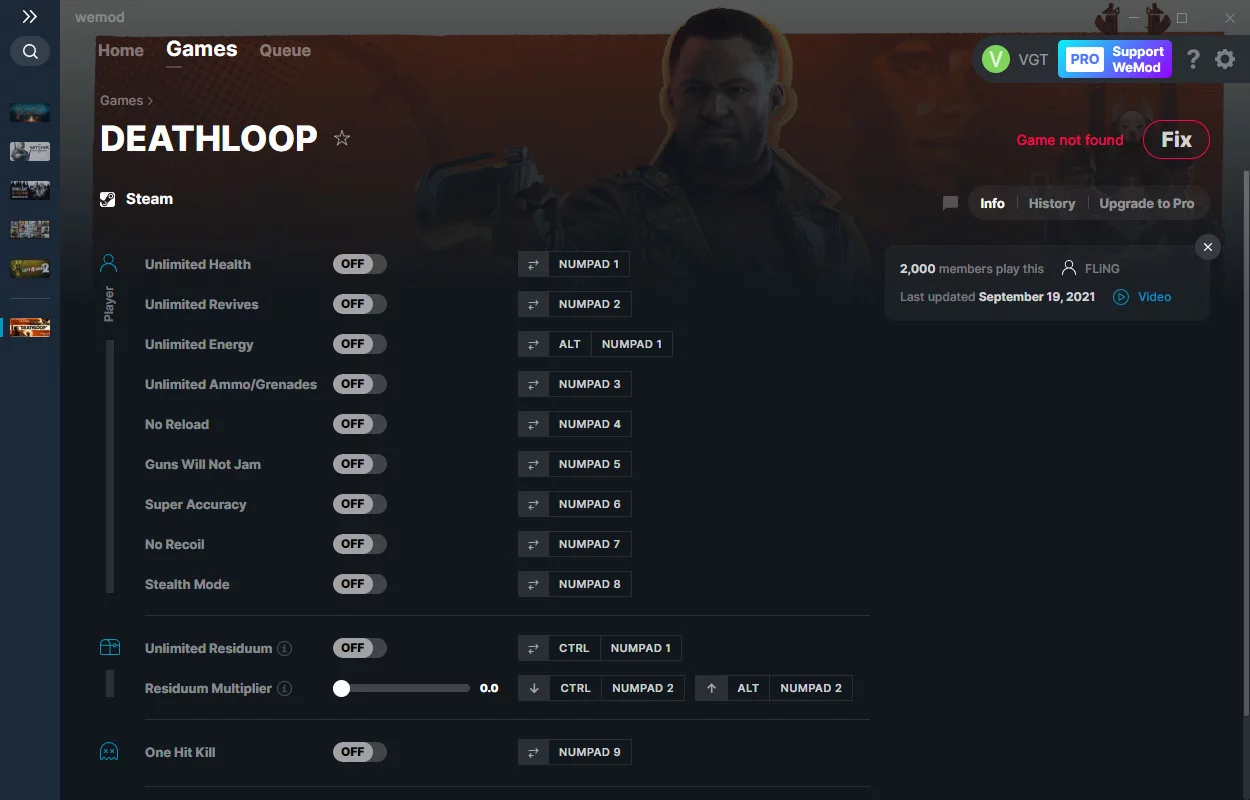The height and width of the screenshot is (800, 1250).
Task: Swap hotkey icon for Stealth Mode
Action: pyautogui.click(x=533, y=584)
